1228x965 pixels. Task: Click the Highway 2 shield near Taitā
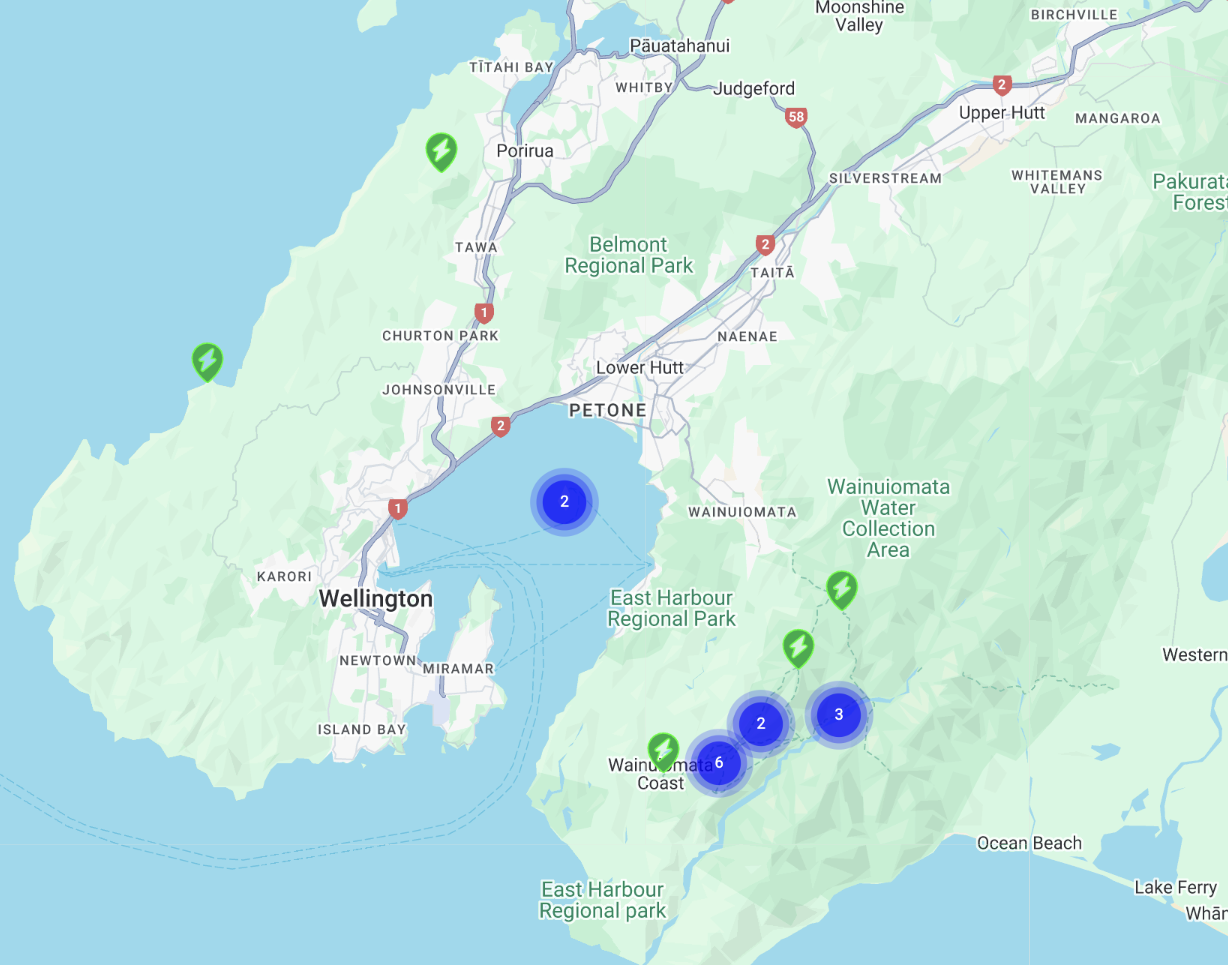[x=765, y=245]
